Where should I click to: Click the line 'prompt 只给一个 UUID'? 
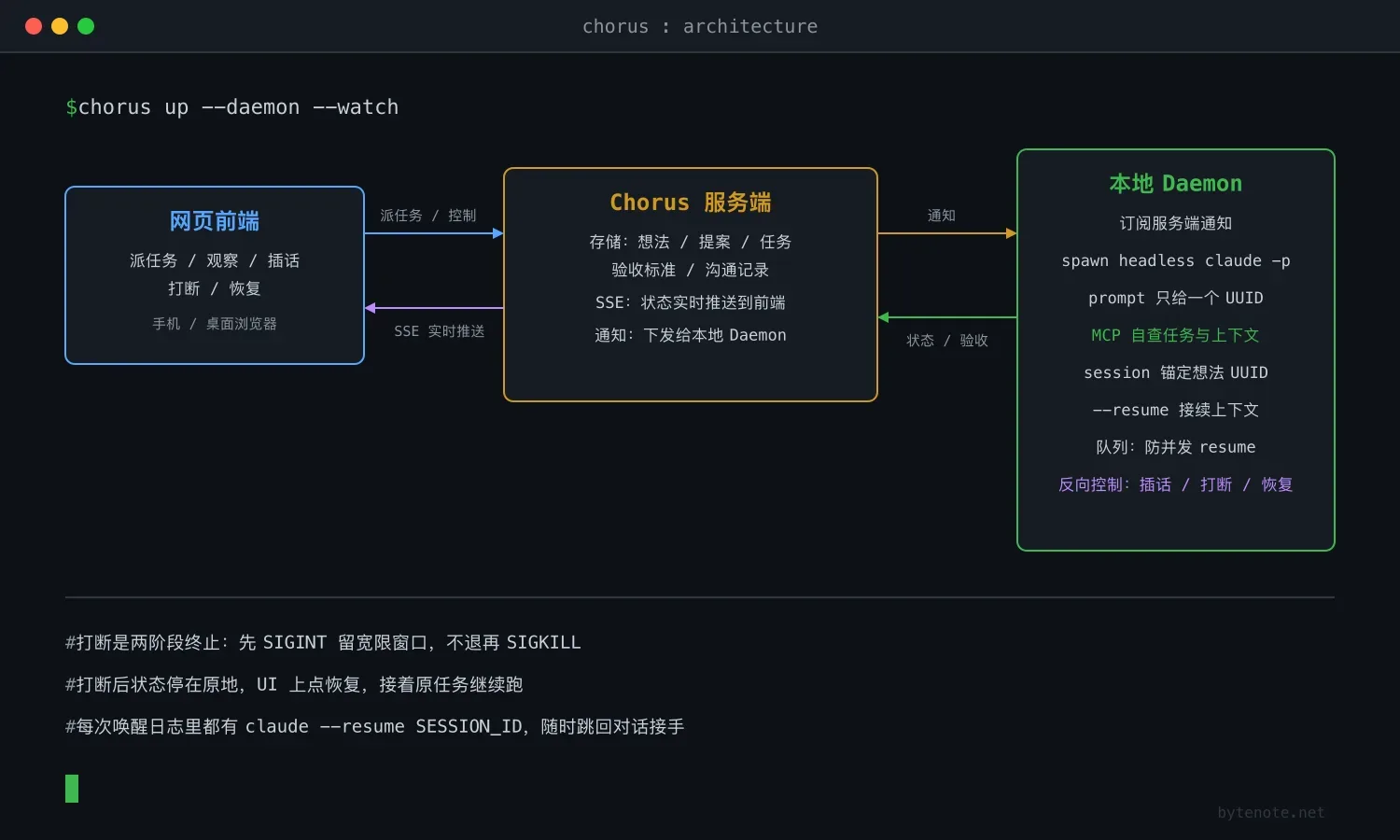click(1176, 298)
